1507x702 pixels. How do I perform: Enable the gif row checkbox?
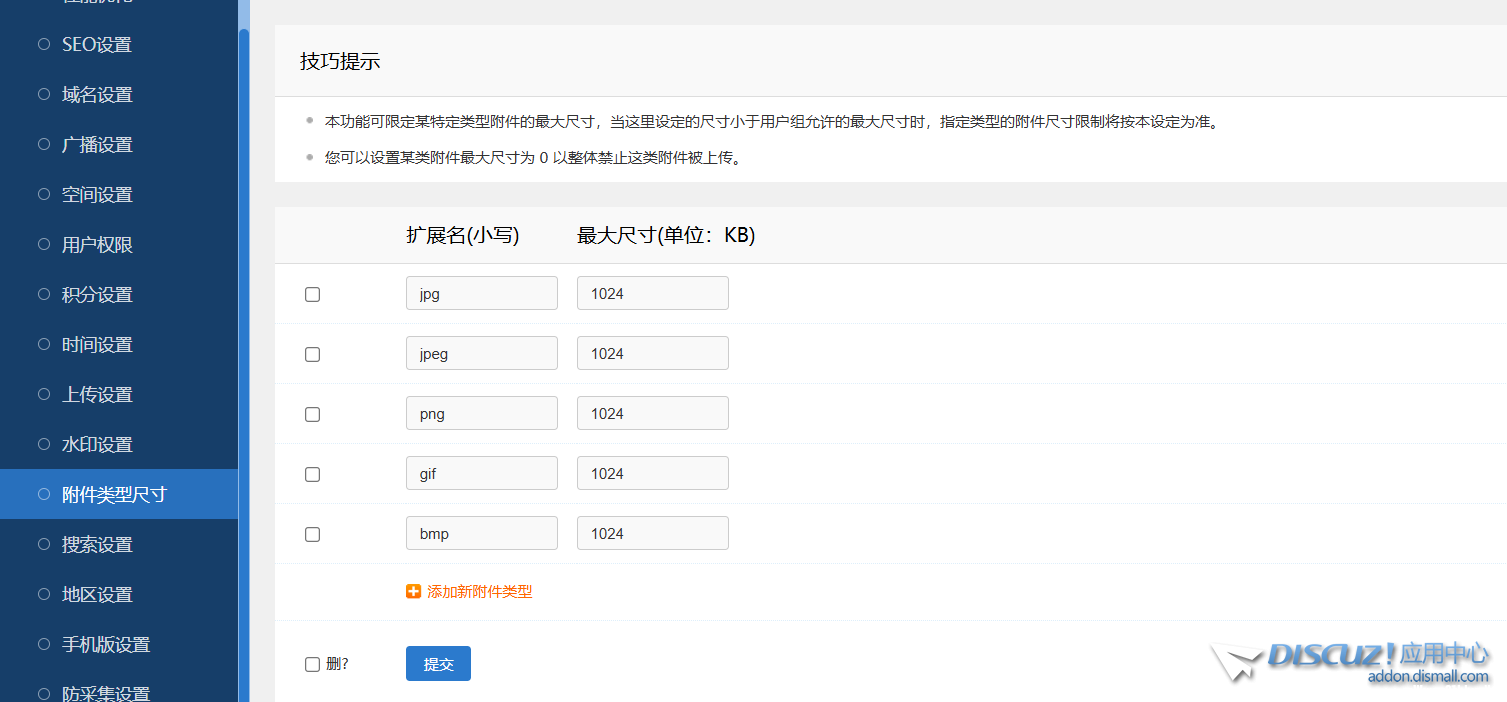[x=312, y=474]
